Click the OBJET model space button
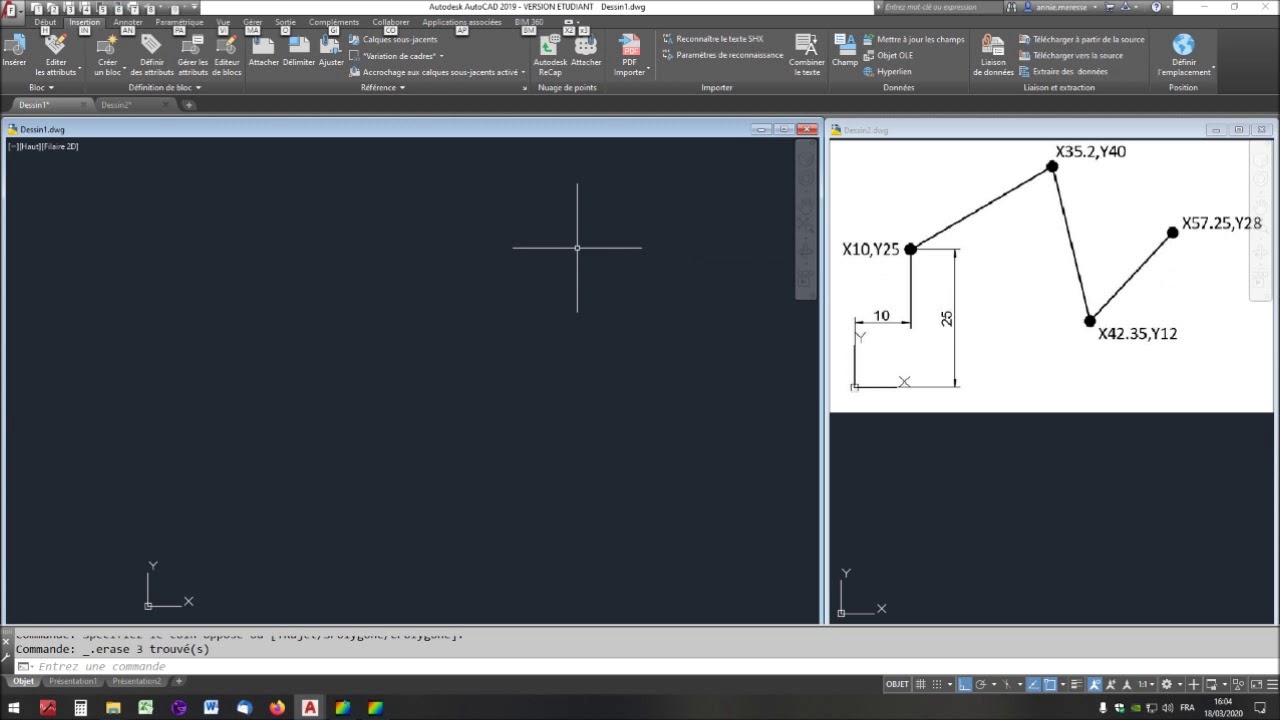 [x=897, y=684]
